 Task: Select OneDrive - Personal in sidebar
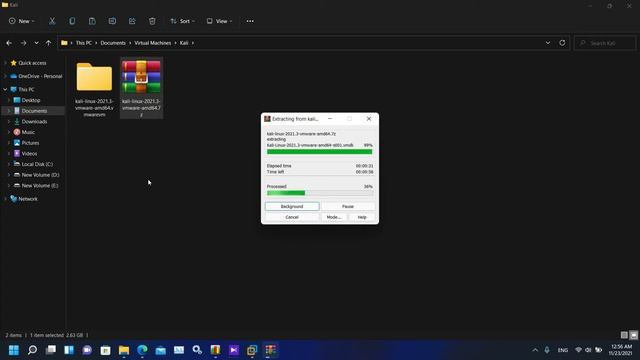(40, 76)
